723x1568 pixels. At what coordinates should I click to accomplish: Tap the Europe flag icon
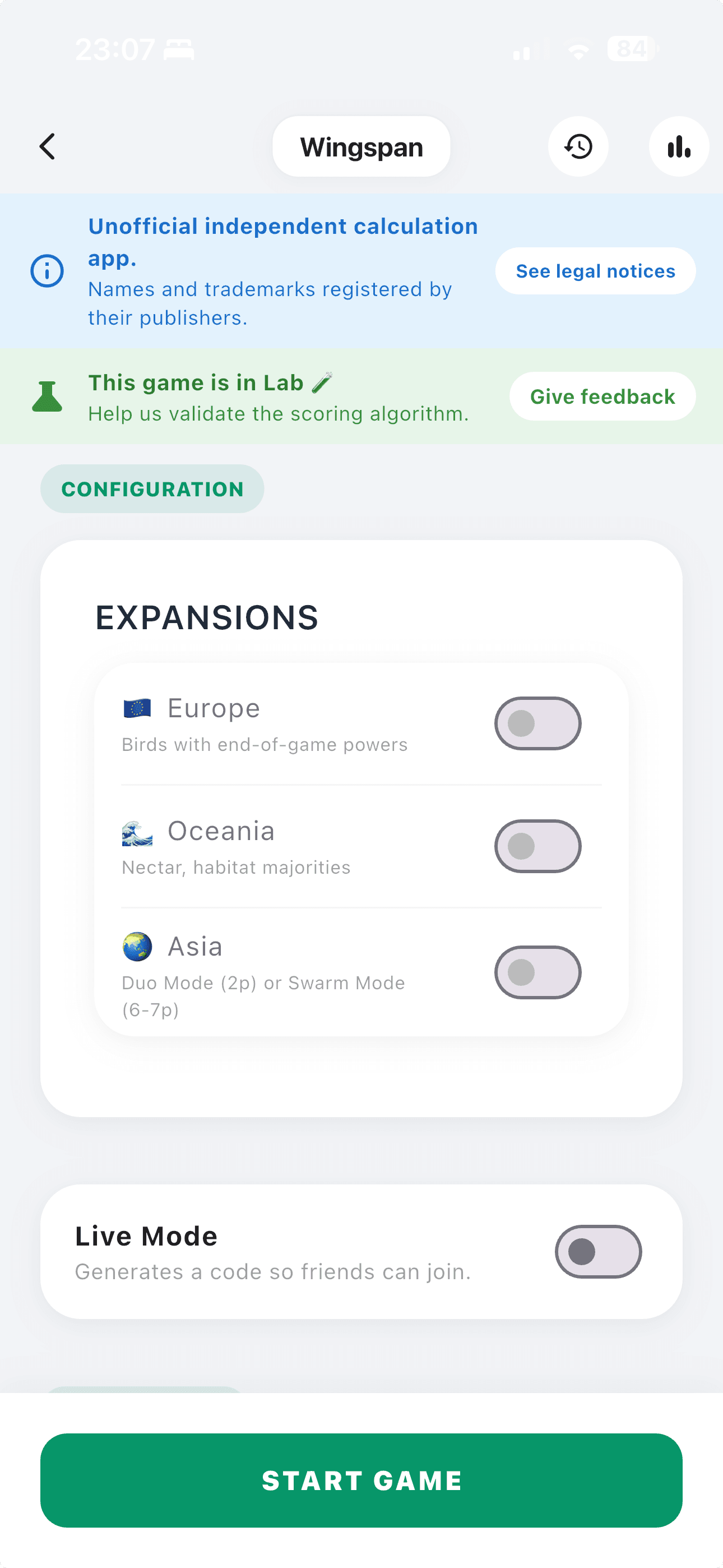(137, 708)
